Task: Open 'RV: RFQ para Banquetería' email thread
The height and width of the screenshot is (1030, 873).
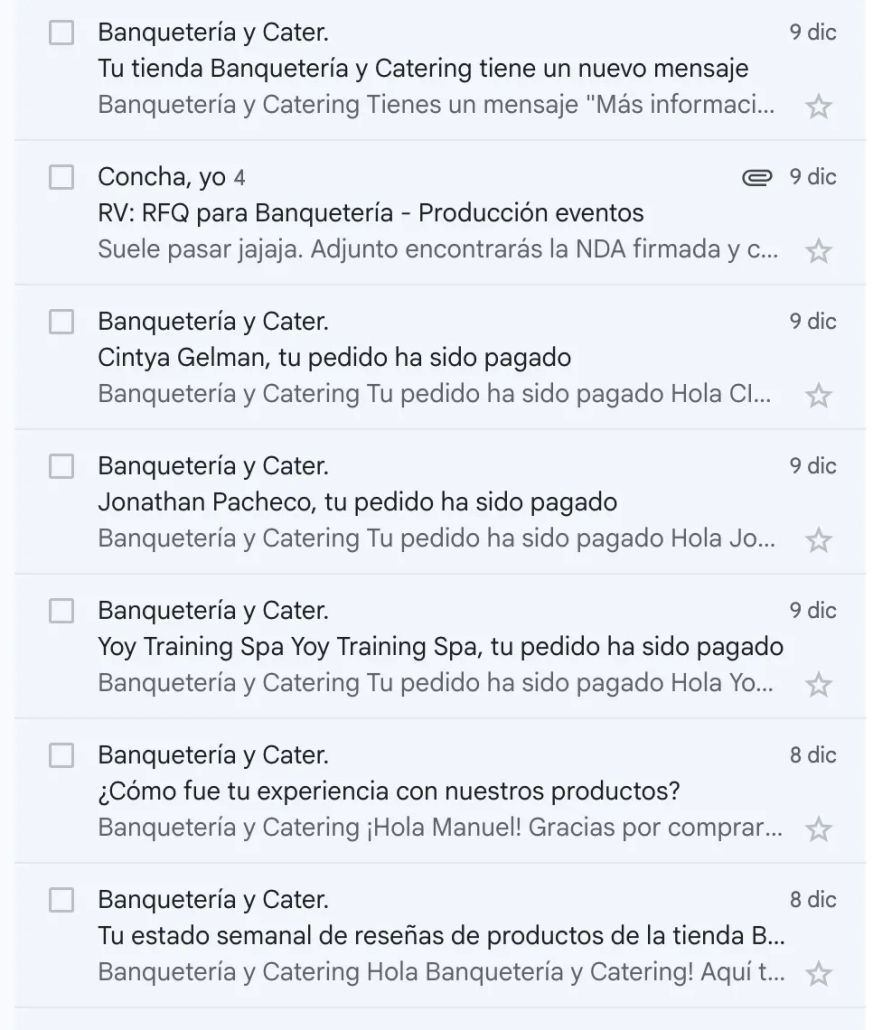Action: pos(370,214)
